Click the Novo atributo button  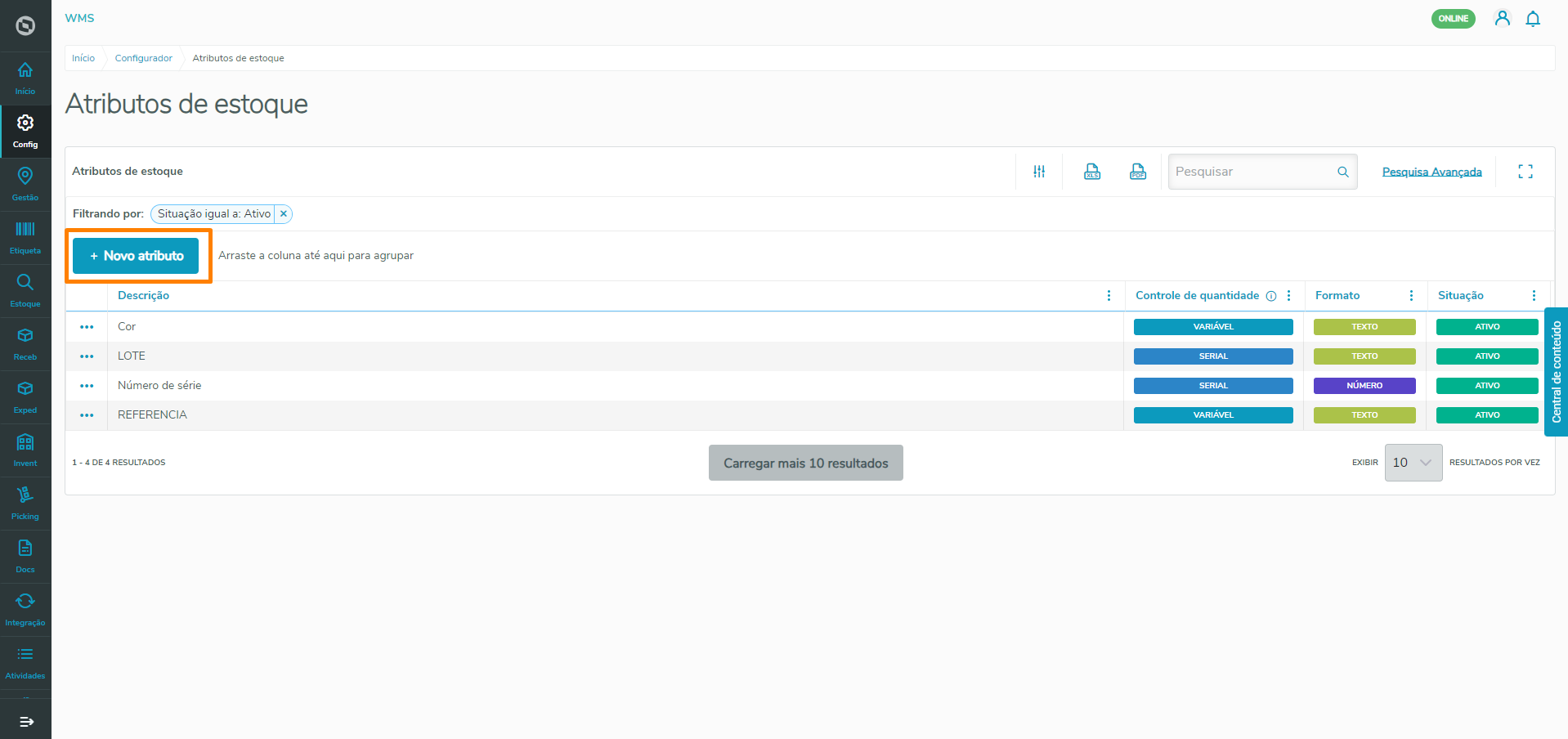136,256
